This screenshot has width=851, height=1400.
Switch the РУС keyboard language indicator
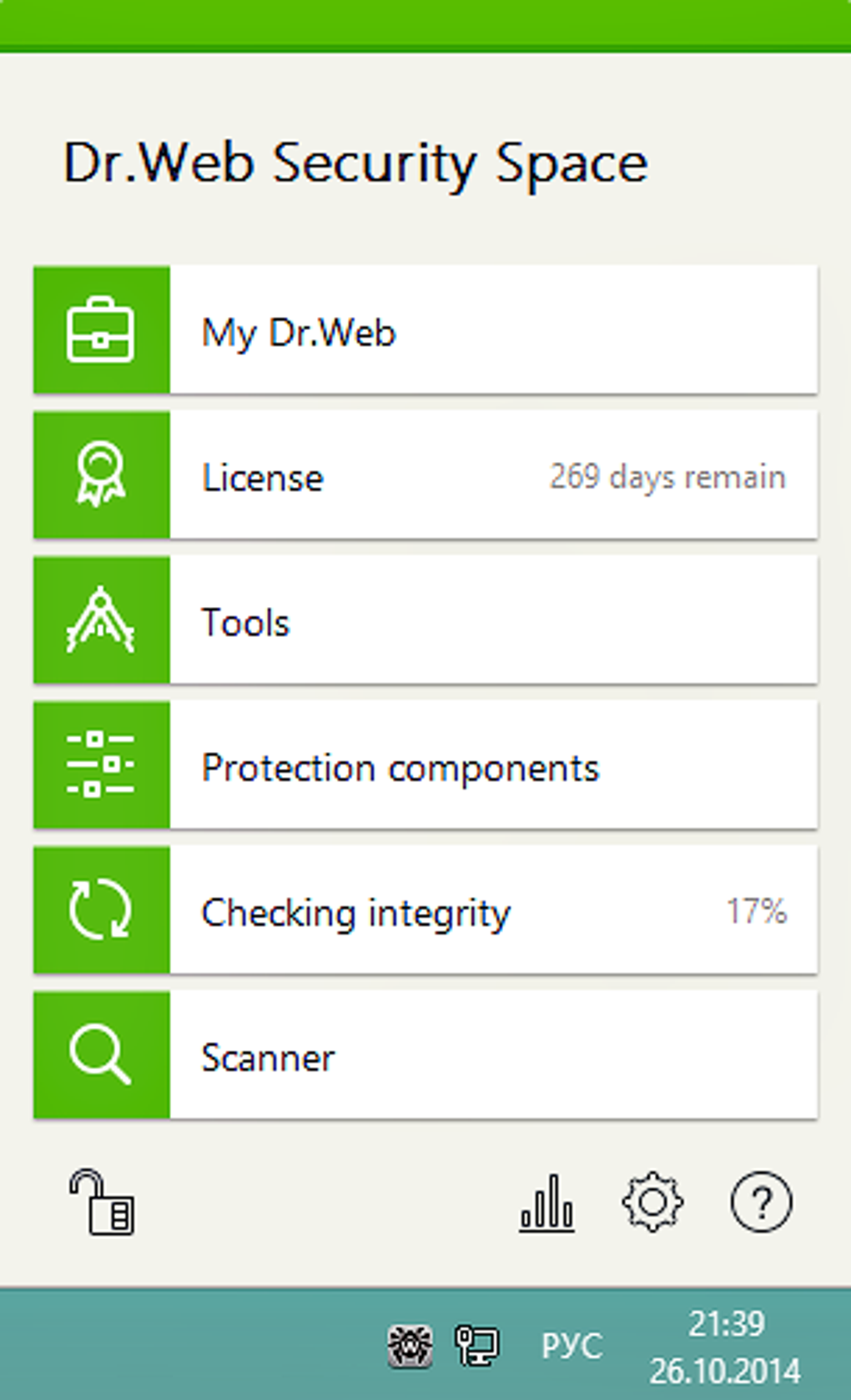pos(572,1346)
